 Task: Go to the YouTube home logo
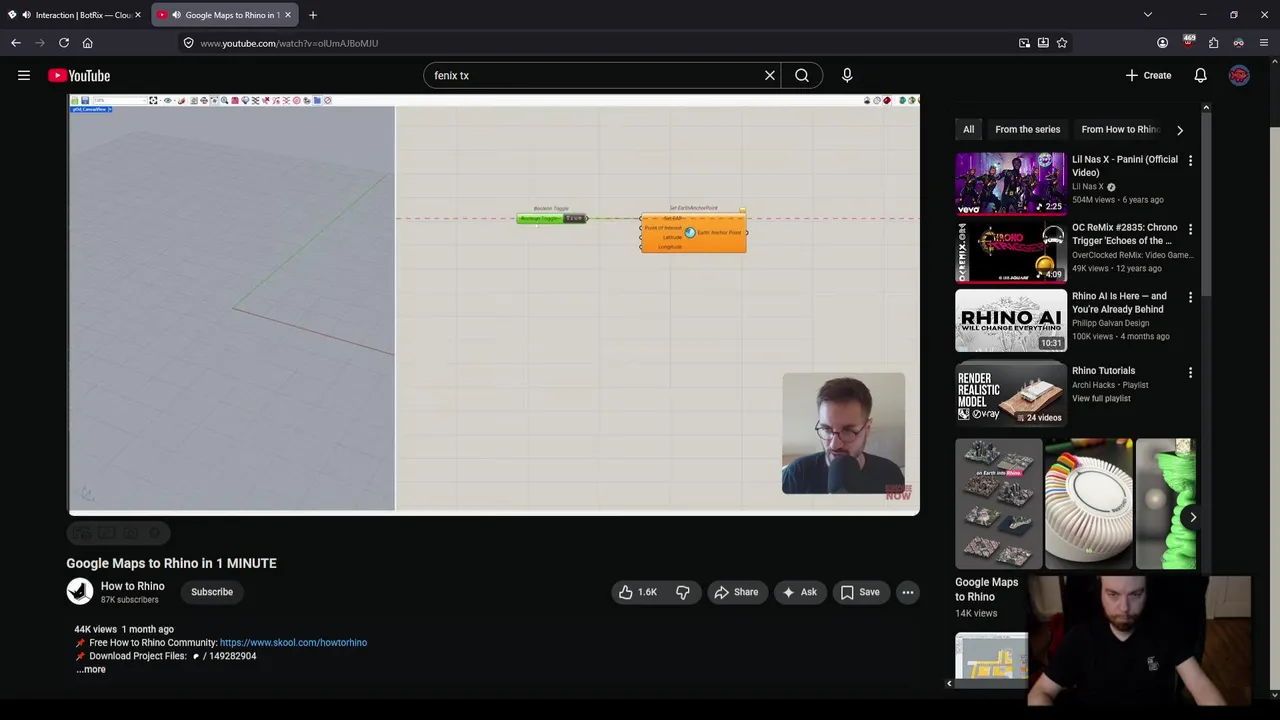click(79, 75)
